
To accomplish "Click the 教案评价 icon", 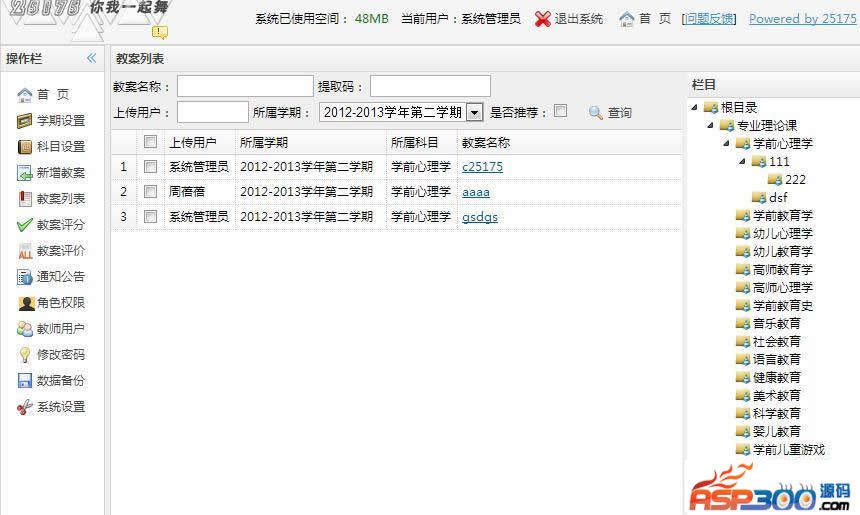I will coord(25,251).
